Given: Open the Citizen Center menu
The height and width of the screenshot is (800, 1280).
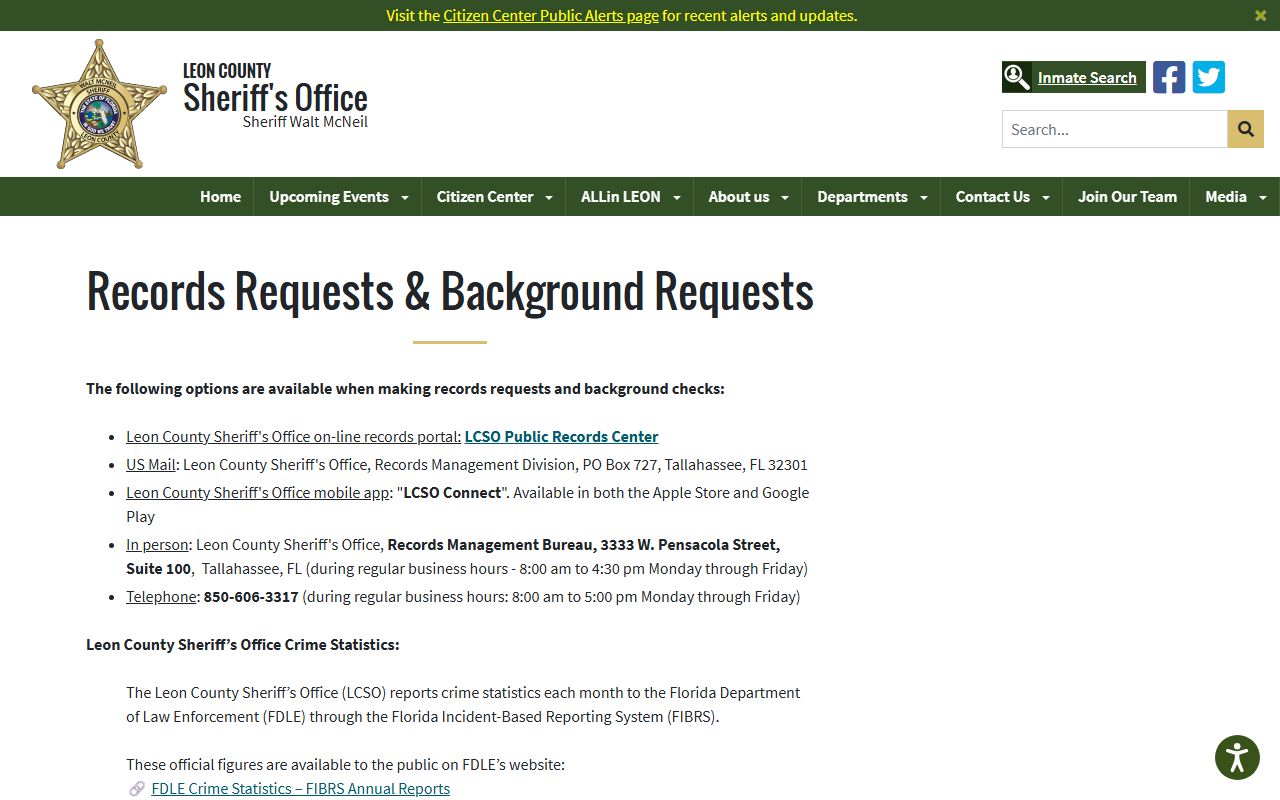Looking at the screenshot, I should click(x=485, y=197).
